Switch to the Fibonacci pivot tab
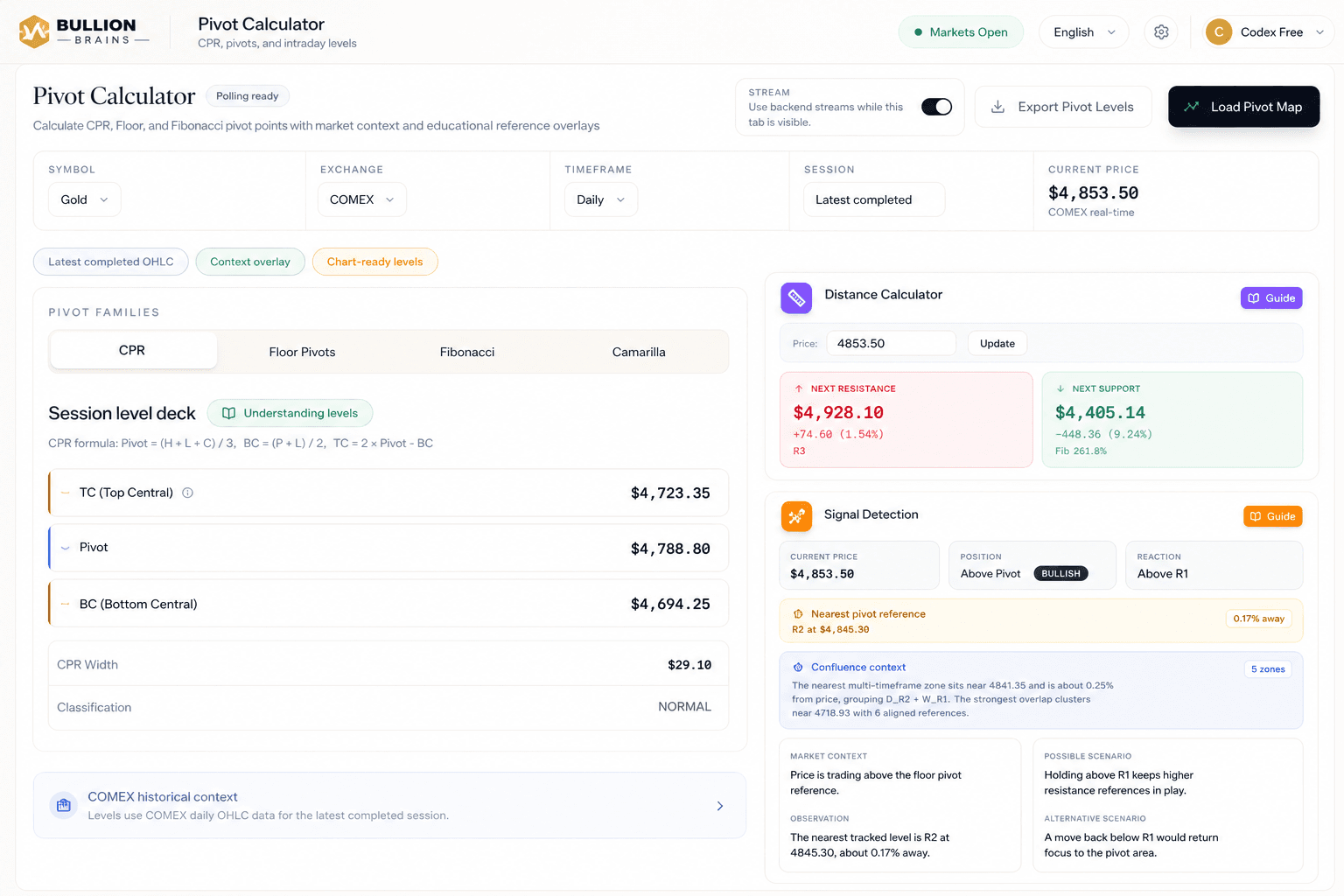 (467, 352)
